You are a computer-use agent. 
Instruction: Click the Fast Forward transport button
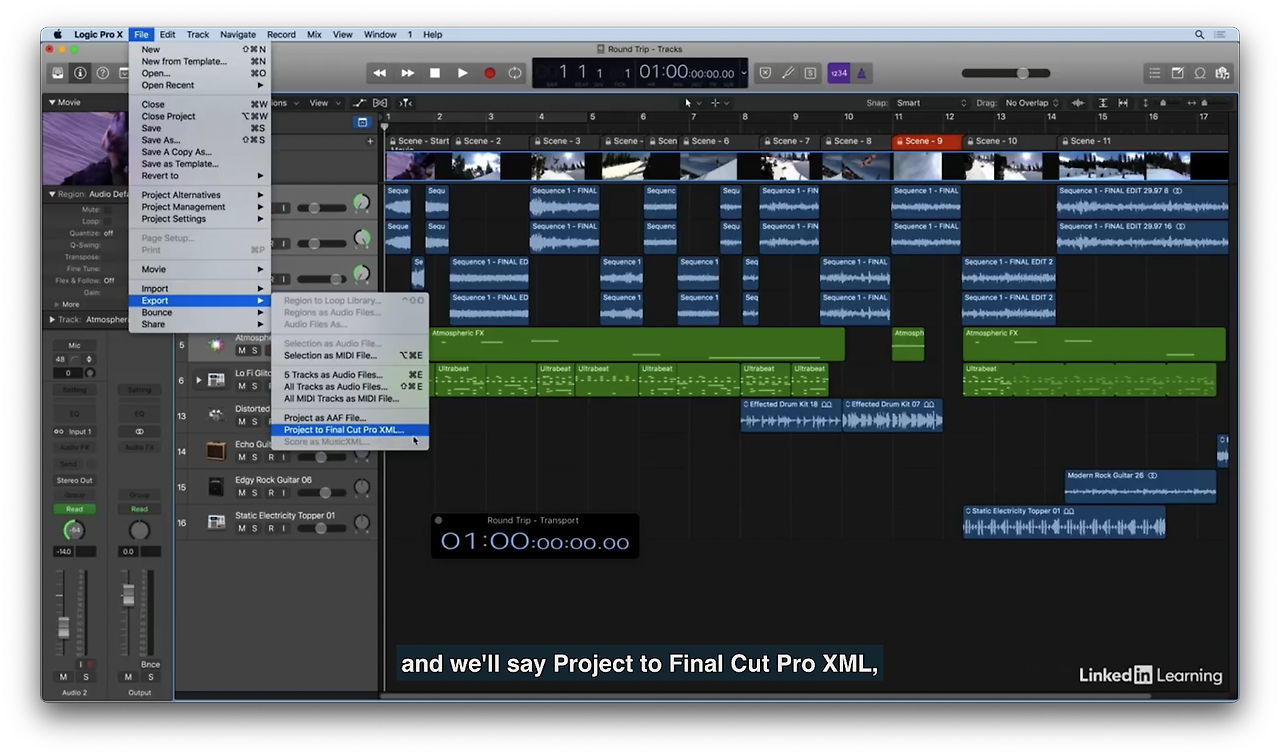click(407, 73)
